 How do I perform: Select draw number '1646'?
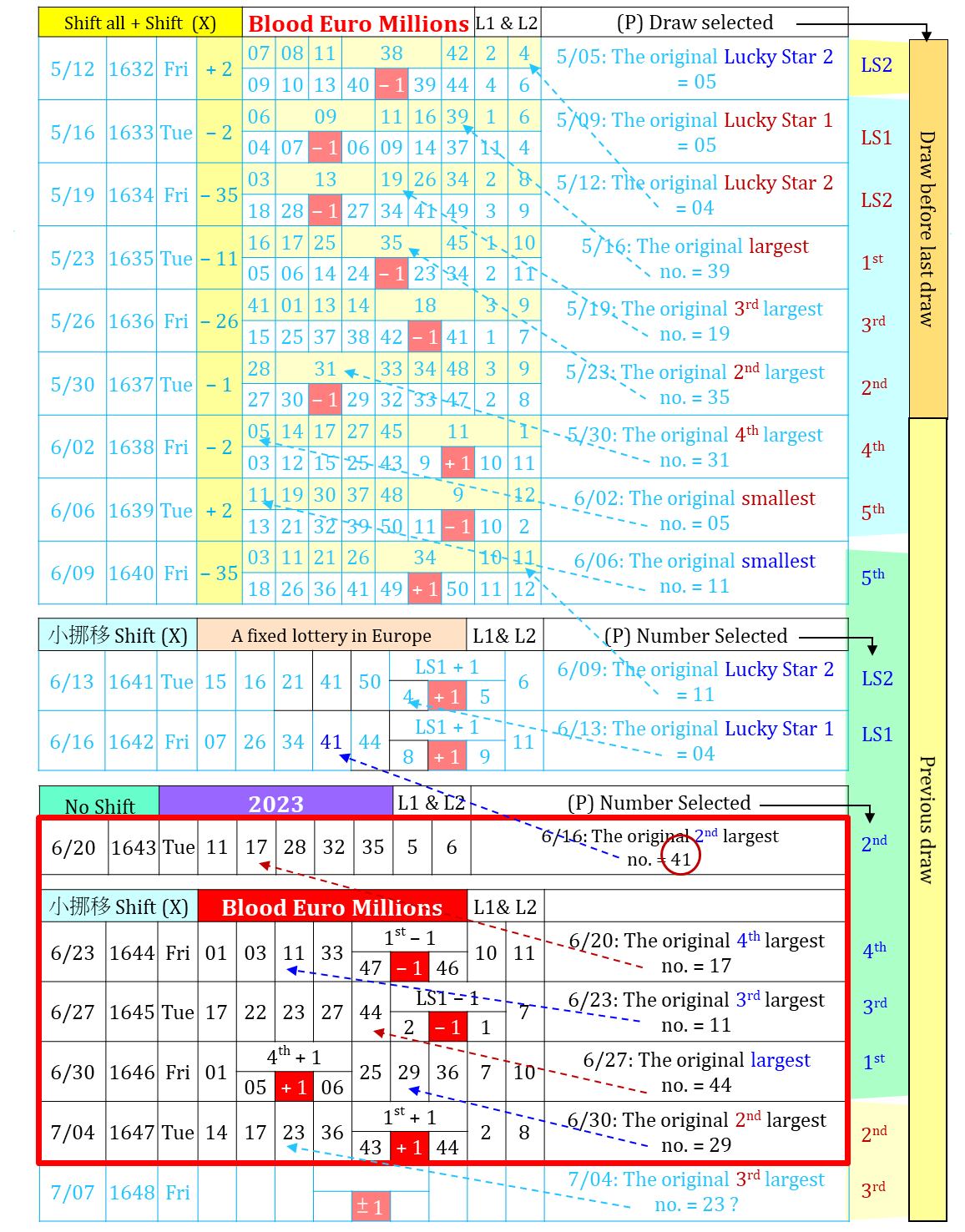pos(133,1073)
